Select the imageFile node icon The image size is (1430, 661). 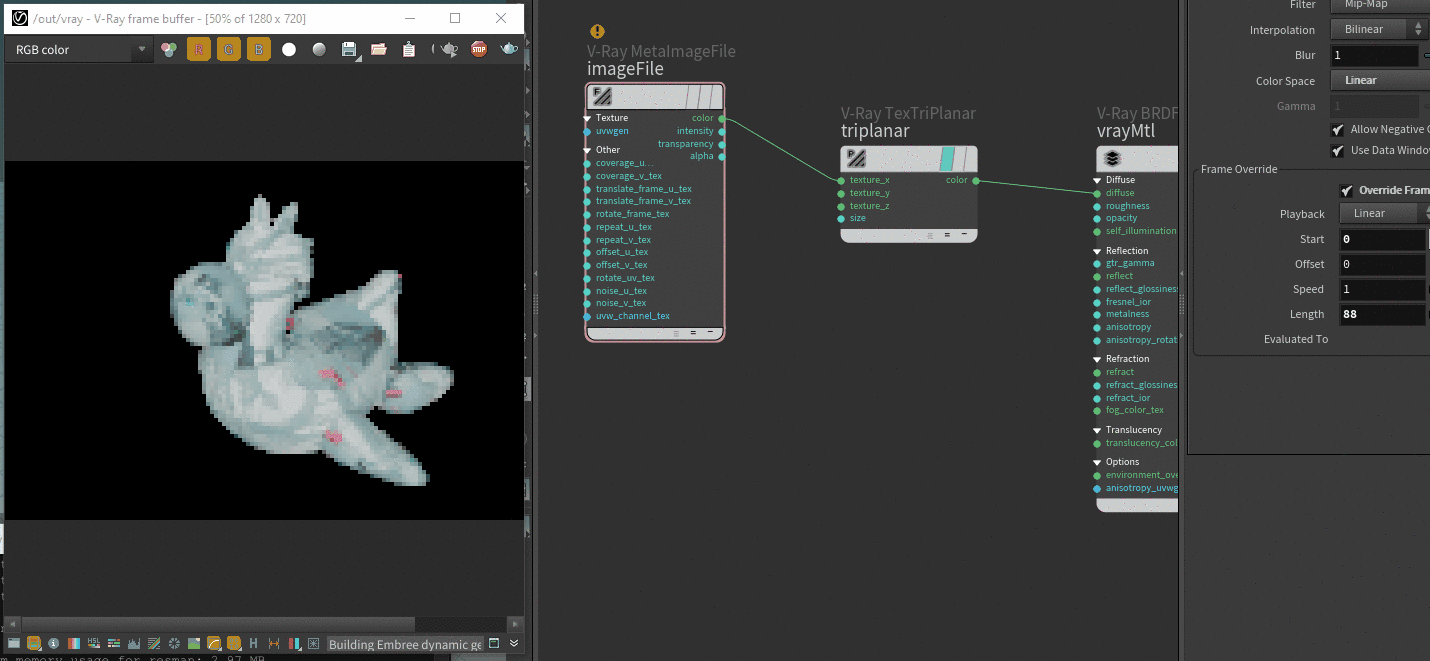[x=602, y=96]
